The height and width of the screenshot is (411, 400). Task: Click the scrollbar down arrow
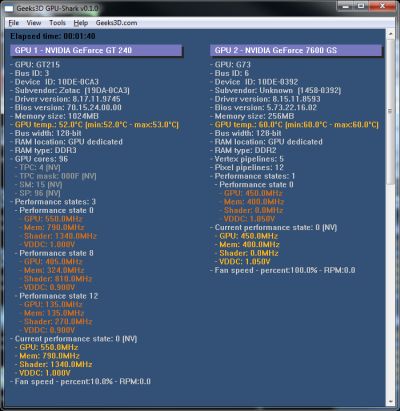pyautogui.click(x=390, y=402)
